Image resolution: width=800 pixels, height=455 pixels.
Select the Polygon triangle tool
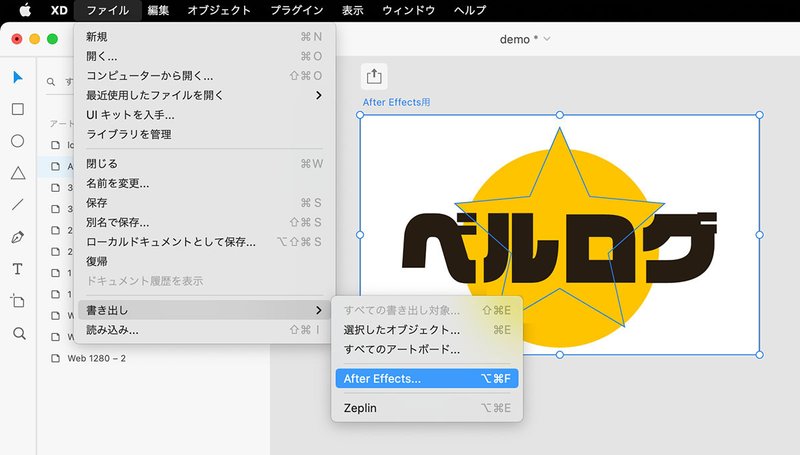18,173
